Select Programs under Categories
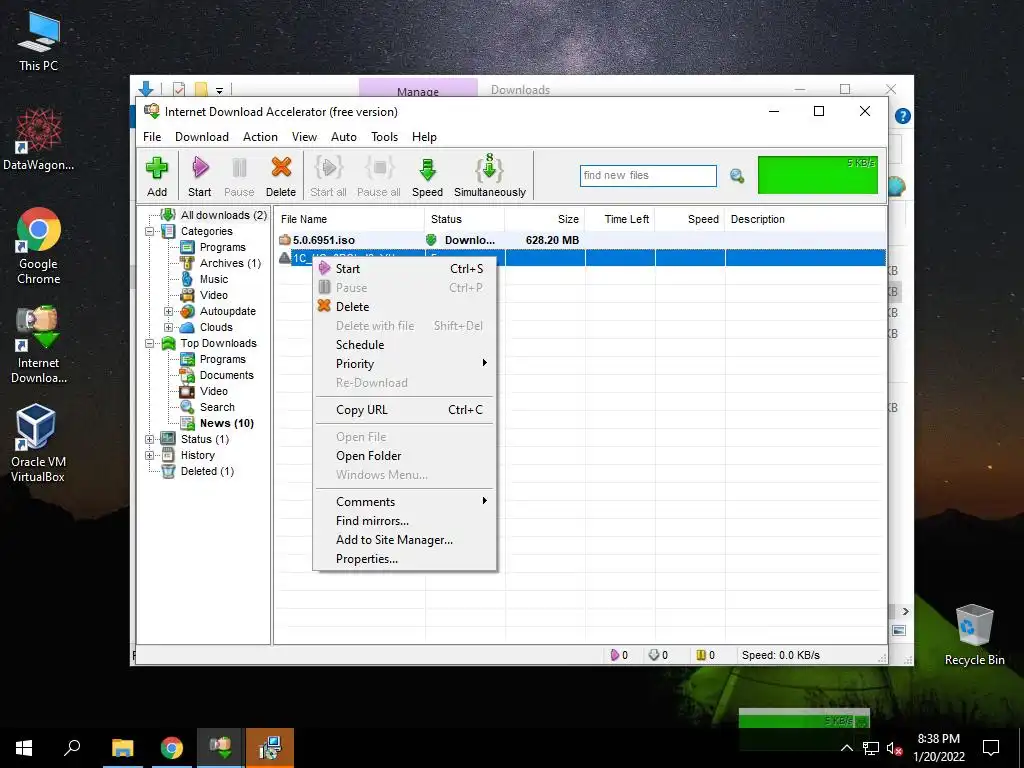The width and height of the screenshot is (1024, 768). [x=223, y=247]
